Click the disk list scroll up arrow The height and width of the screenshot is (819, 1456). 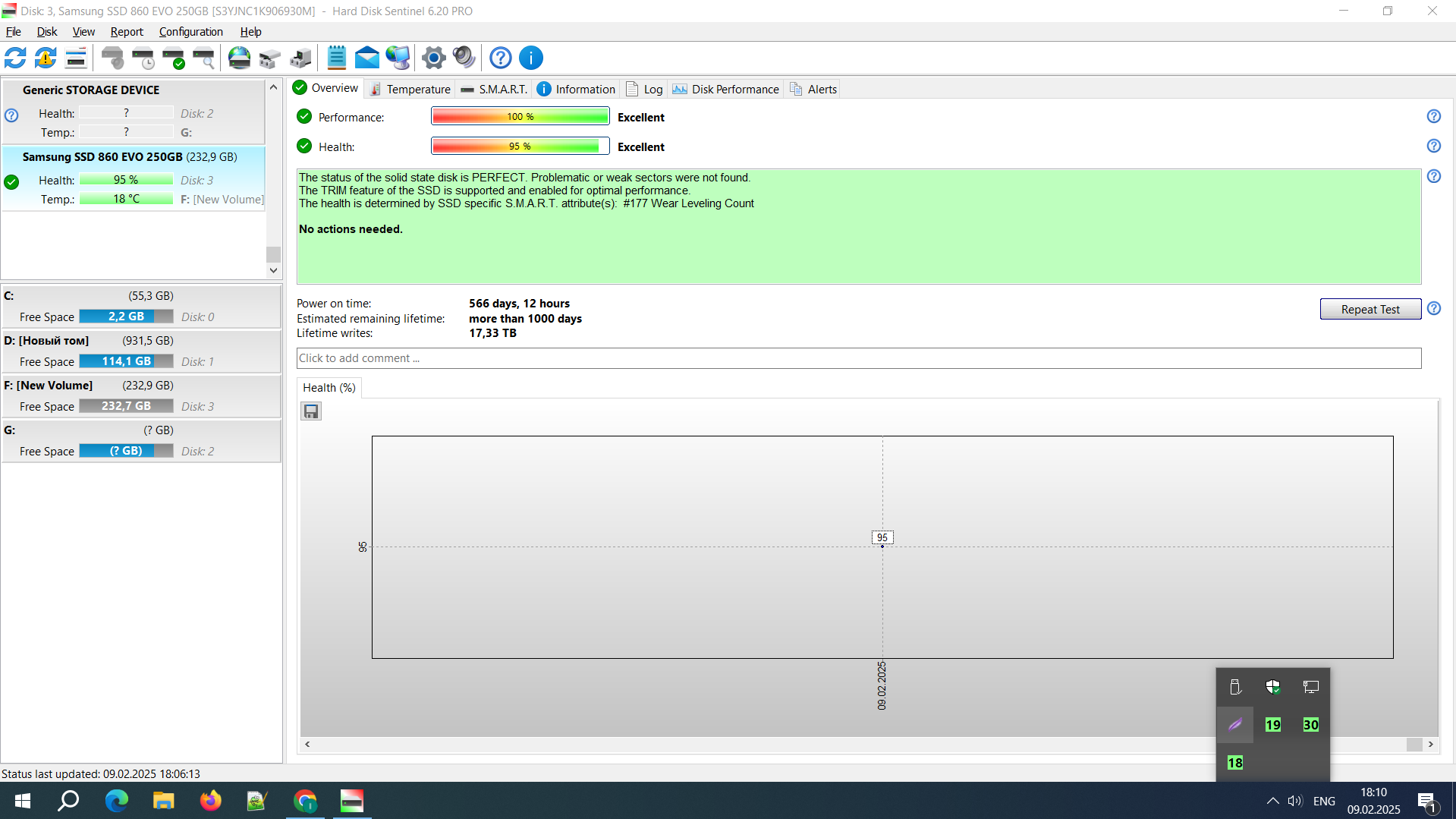click(273, 87)
